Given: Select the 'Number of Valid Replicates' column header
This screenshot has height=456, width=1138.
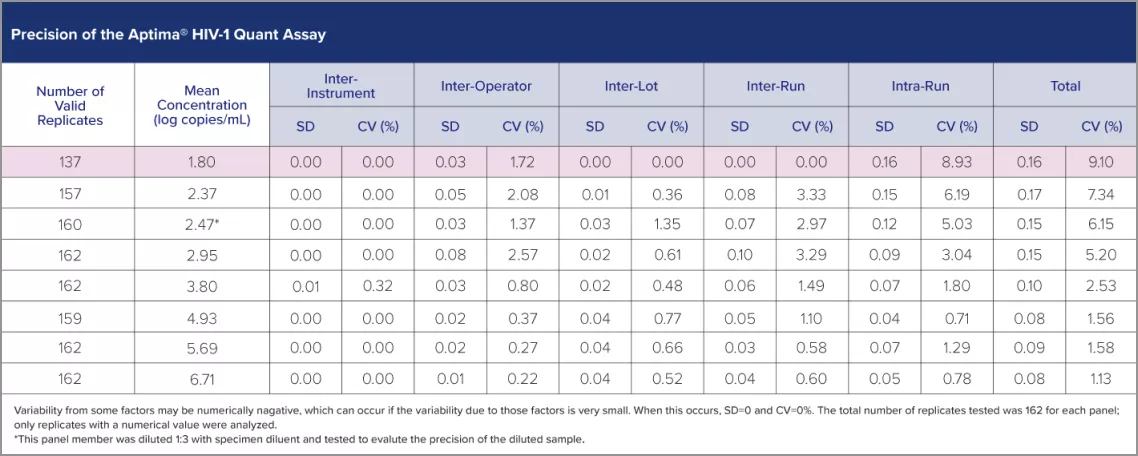Looking at the screenshot, I should click(70, 105).
